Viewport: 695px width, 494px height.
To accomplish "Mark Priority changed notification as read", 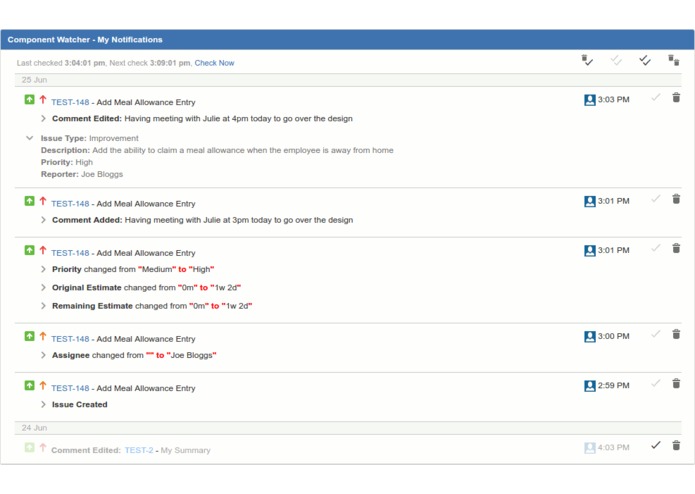I will tap(656, 248).
